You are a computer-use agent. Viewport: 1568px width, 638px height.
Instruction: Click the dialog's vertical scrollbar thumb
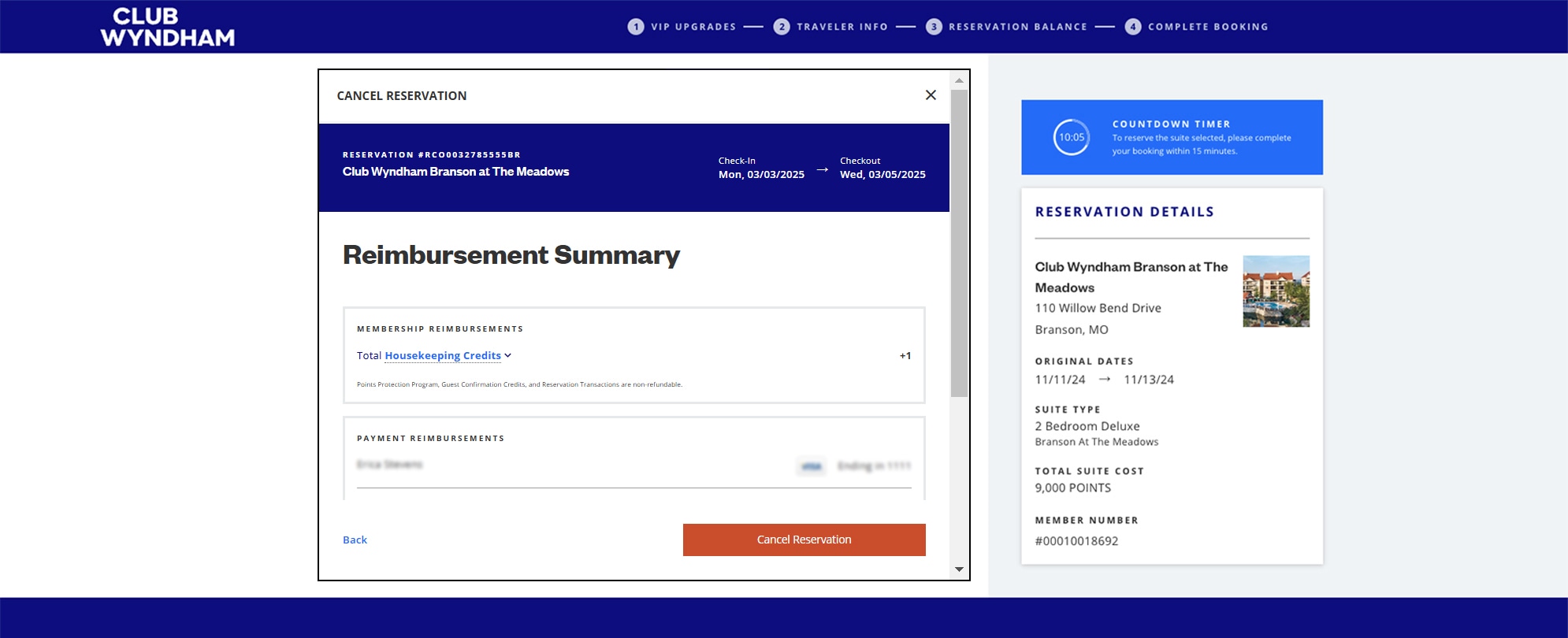pos(959,243)
